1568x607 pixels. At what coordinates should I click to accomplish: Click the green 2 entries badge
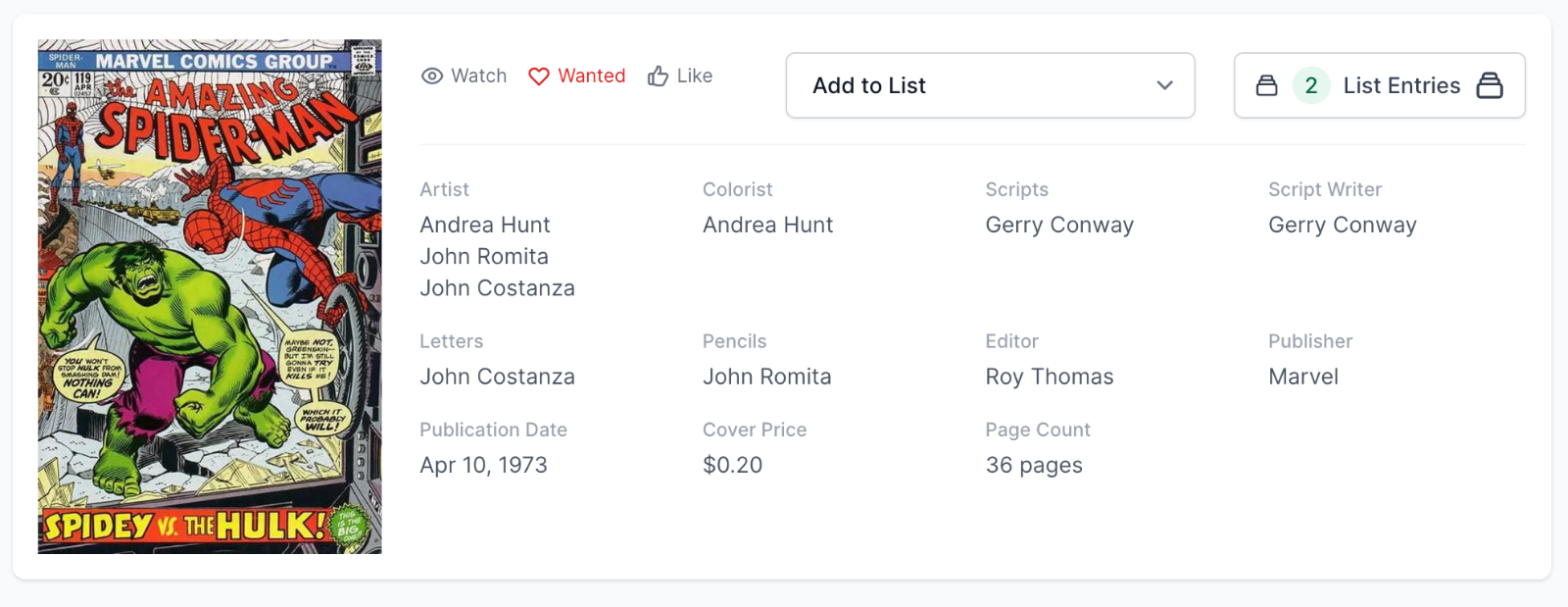click(1311, 86)
